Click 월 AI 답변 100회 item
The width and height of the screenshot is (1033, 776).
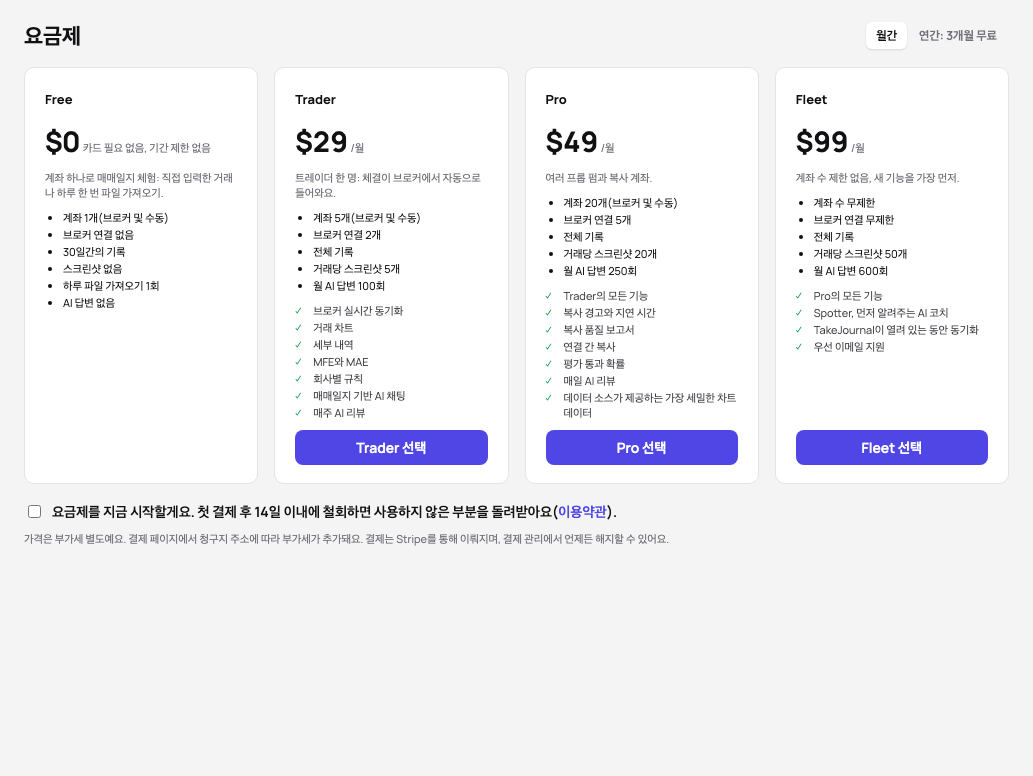click(349, 286)
